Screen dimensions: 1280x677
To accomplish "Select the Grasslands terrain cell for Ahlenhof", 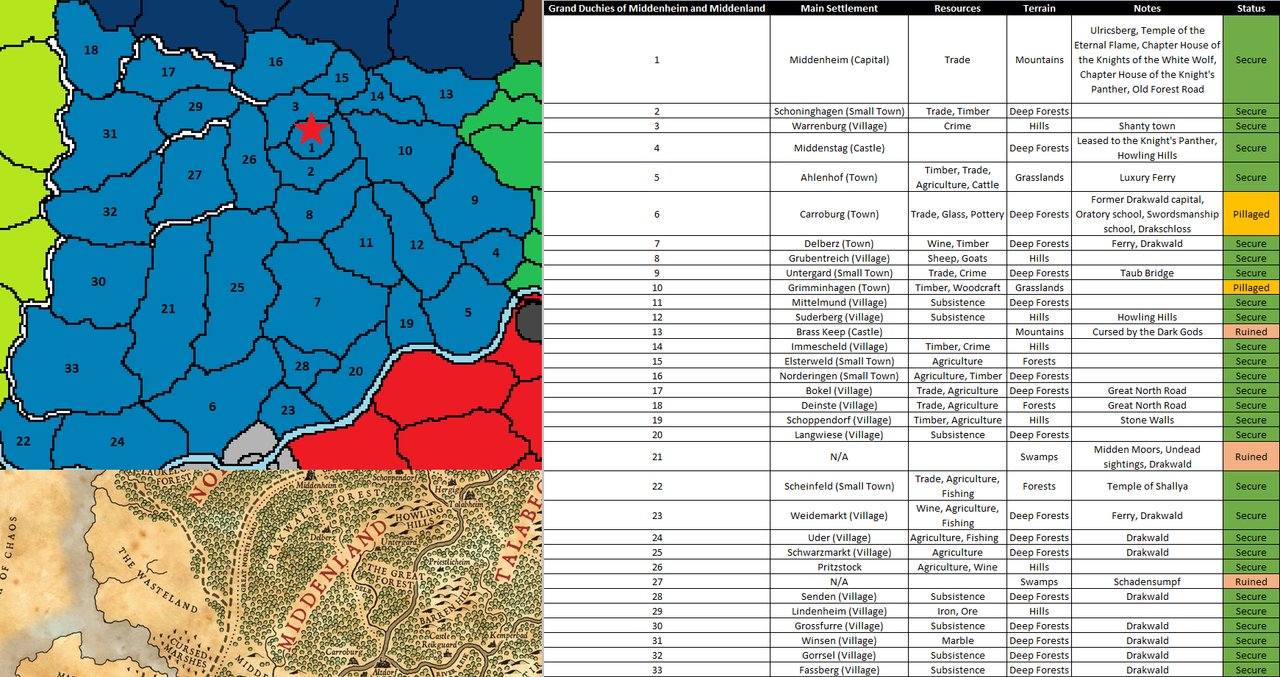I will 1039,177.
